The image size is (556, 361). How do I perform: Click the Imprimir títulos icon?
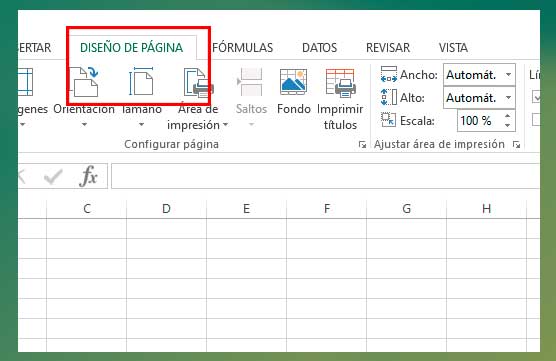[340, 83]
